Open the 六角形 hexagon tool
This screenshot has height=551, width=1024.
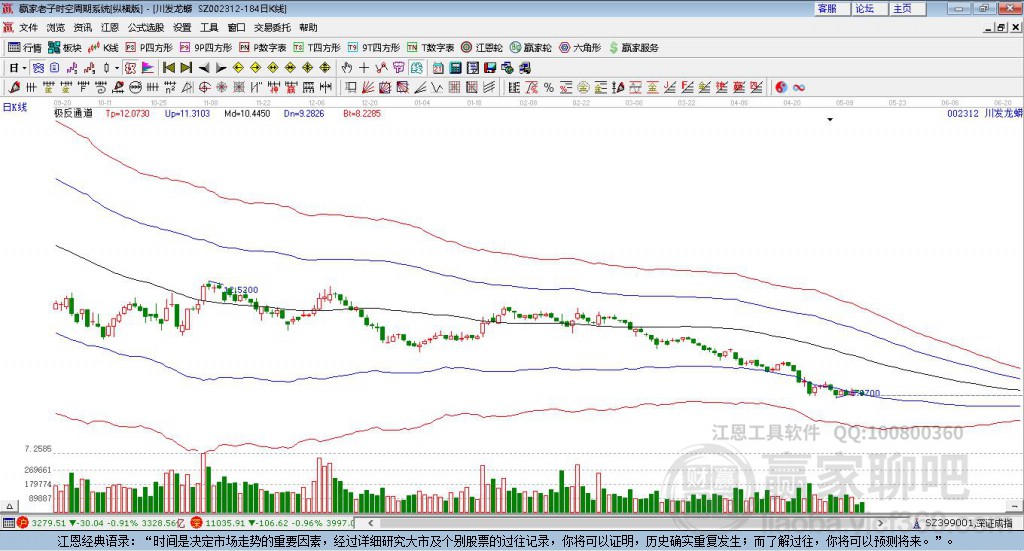pyautogui.click(x=580, y=48)
